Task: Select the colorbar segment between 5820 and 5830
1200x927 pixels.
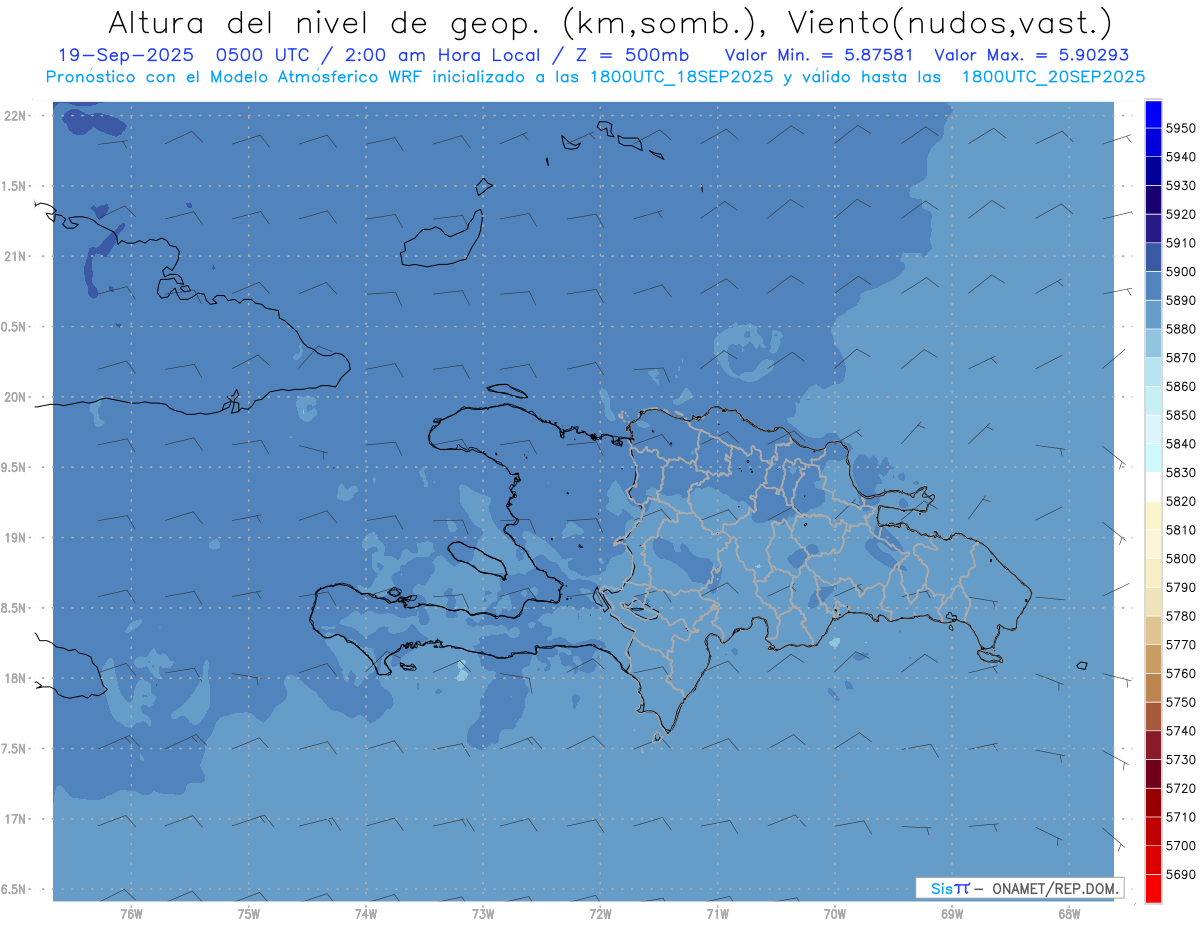Action: coord(1153,486)
